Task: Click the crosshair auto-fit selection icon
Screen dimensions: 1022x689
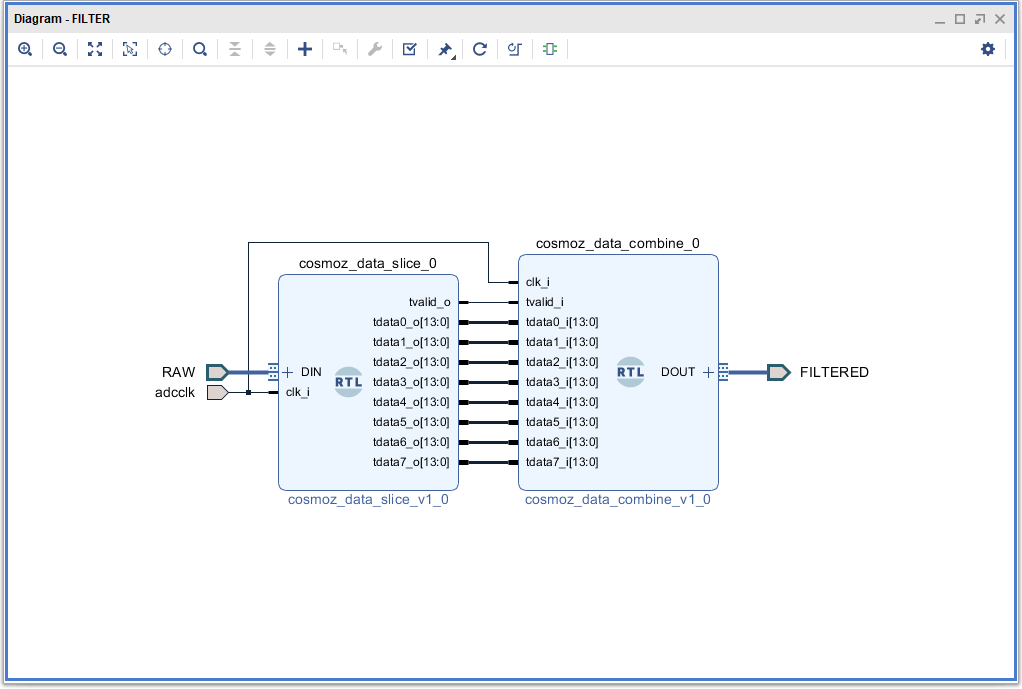Action: [165, 49]
